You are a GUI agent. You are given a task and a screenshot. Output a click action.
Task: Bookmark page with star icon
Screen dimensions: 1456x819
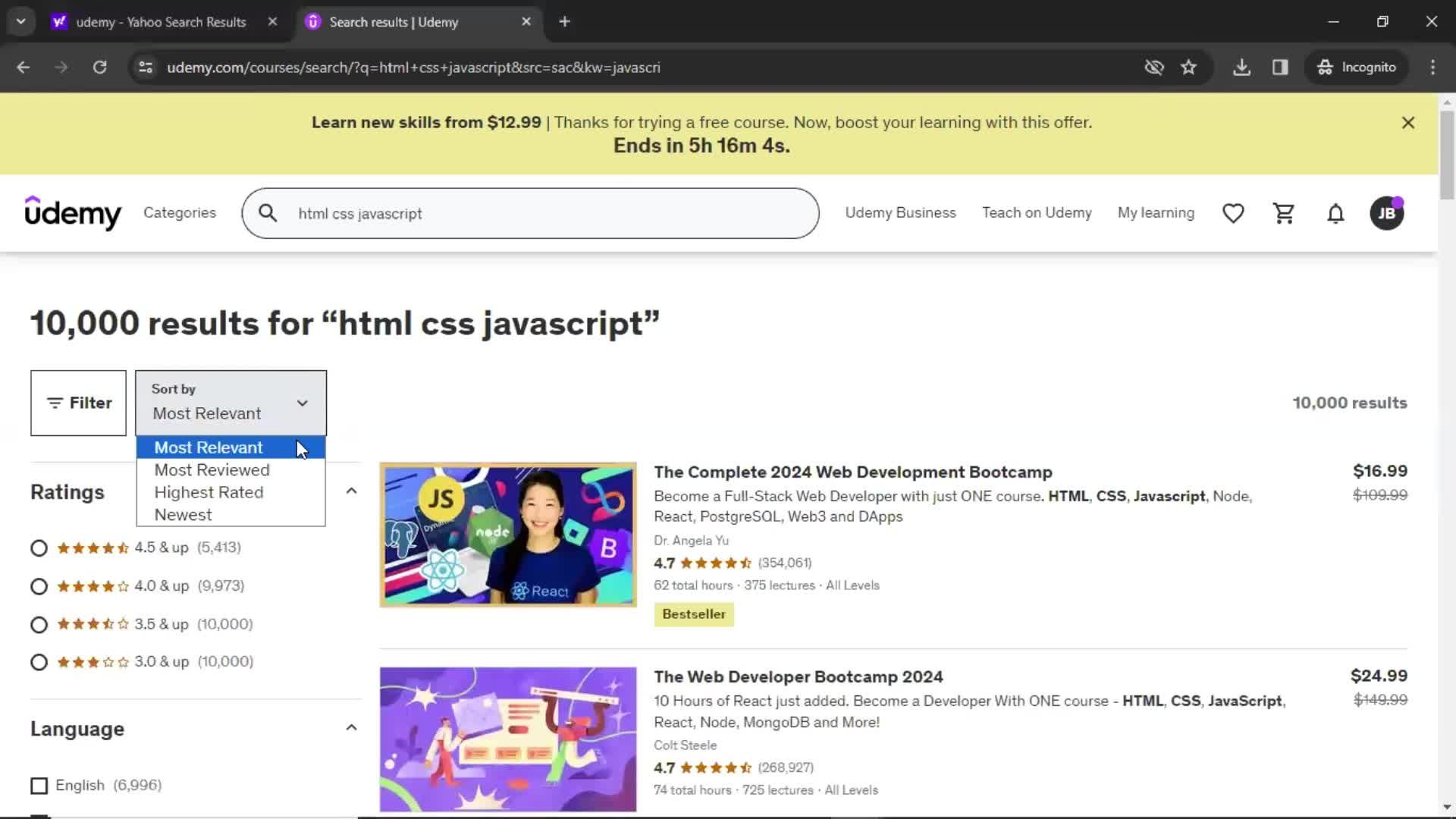coord(1188,67)
